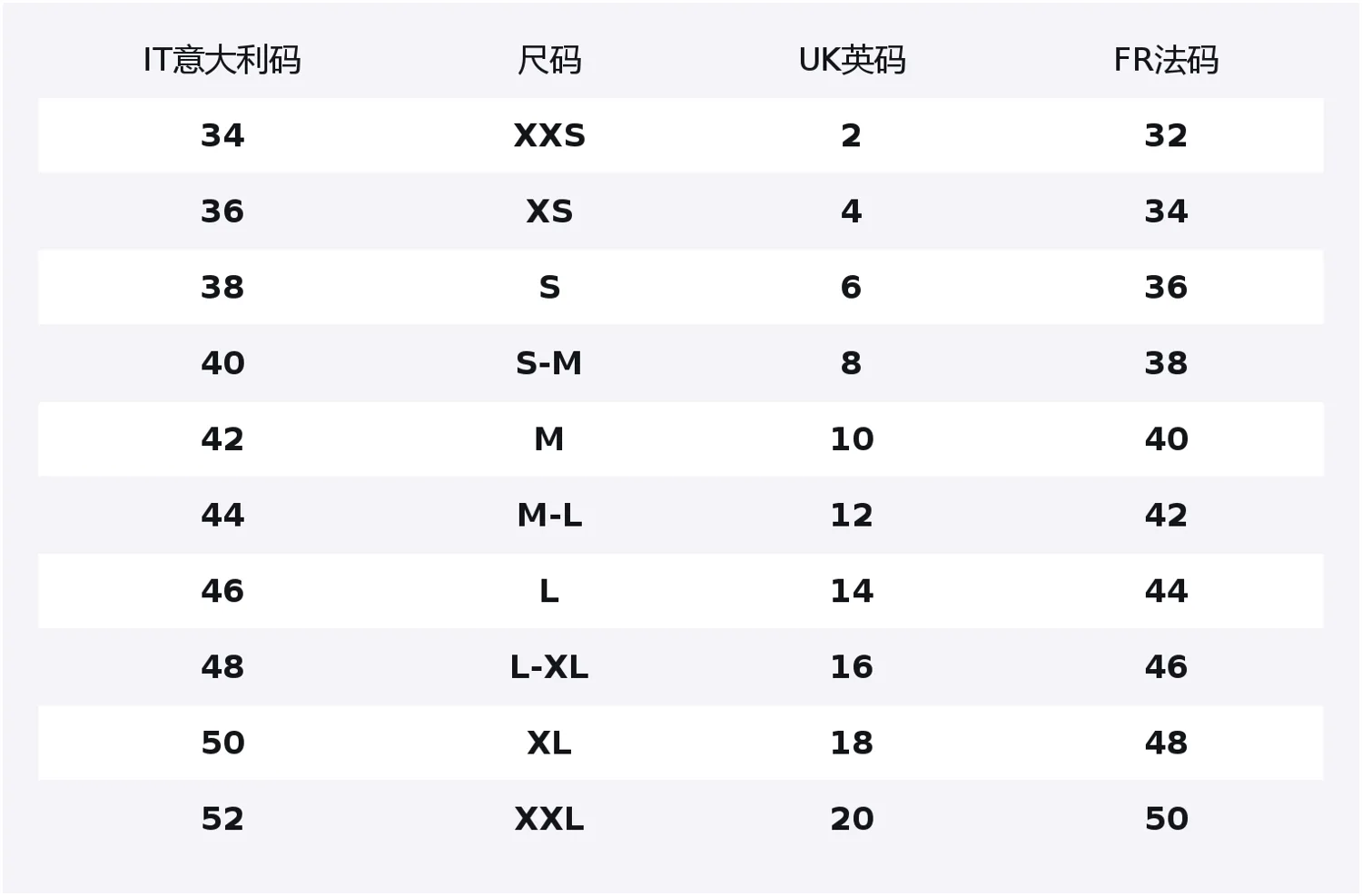This screenshot has height=896, width=1362.
Task: Select UK size 20 cell
Action: pyautogui.click(x=852, y=819)
